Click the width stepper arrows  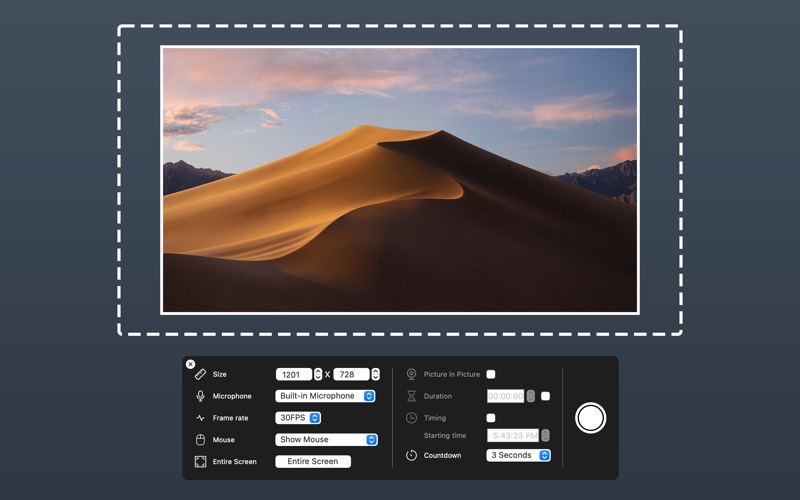coord(318,374)
